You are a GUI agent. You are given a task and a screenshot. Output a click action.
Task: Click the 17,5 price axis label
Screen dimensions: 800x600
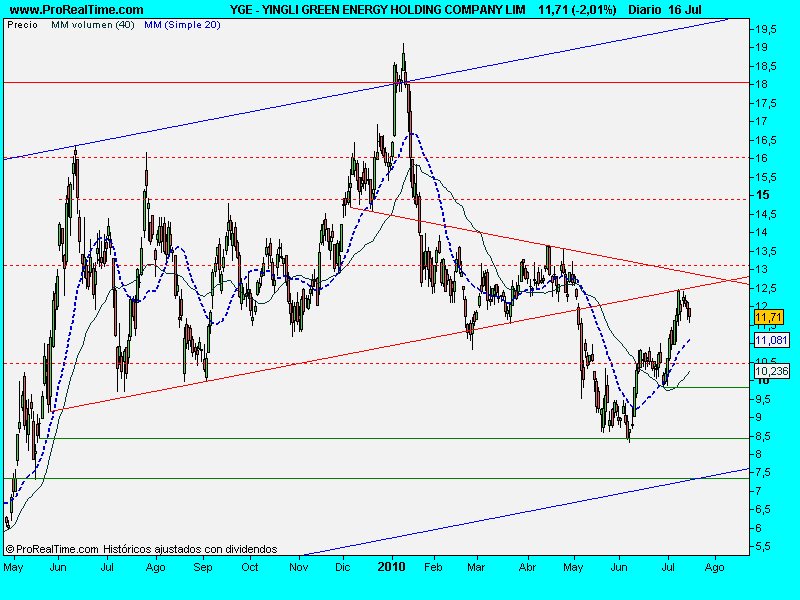pyautogui.click(x=766, y=103)
